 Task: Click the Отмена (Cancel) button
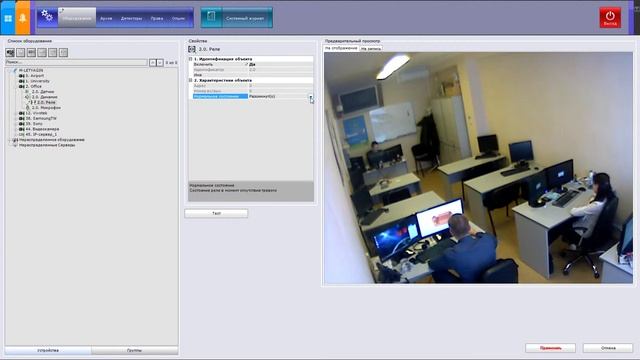(x=608, y=348)
